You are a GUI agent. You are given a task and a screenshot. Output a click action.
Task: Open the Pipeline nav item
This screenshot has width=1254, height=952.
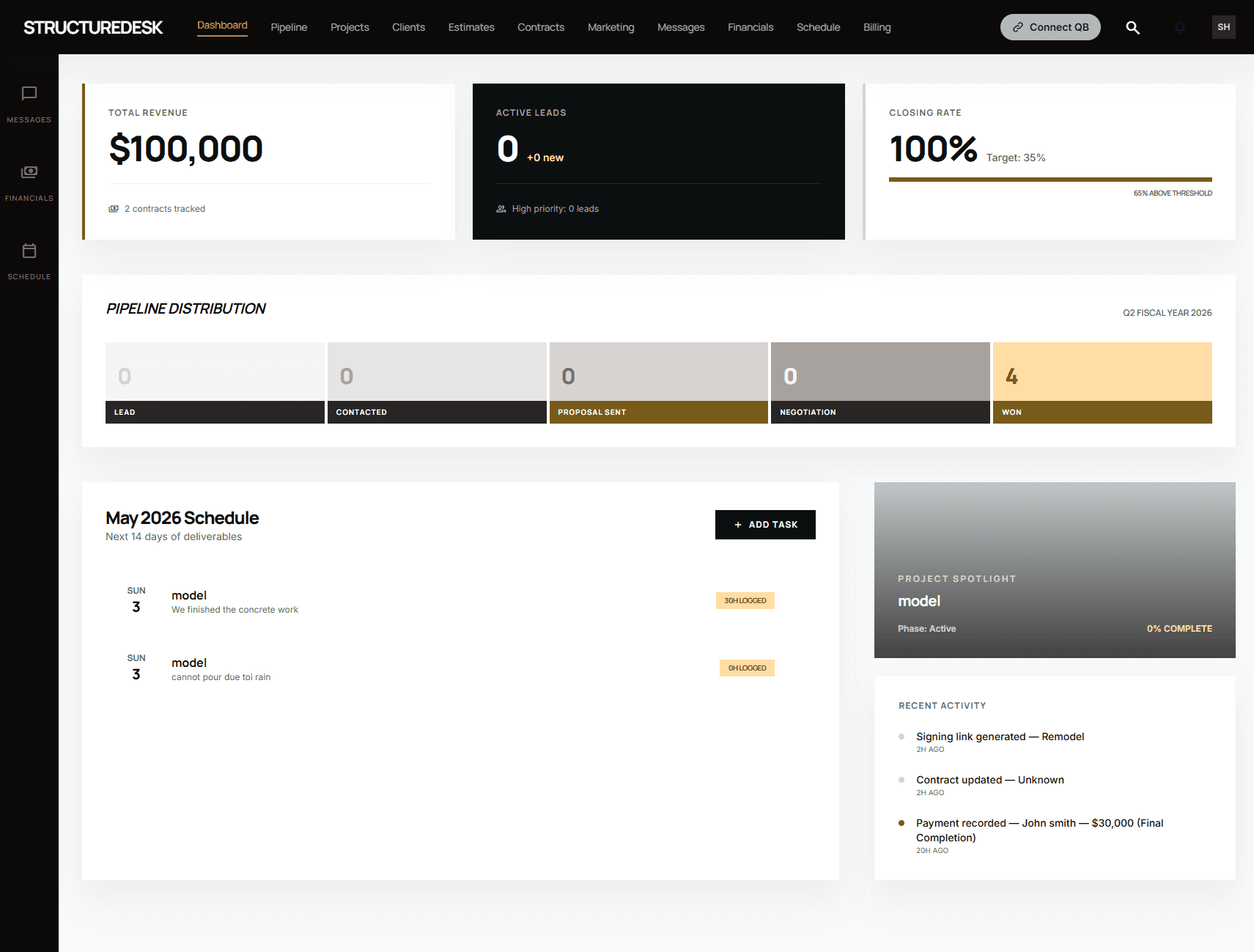(289, 27)
